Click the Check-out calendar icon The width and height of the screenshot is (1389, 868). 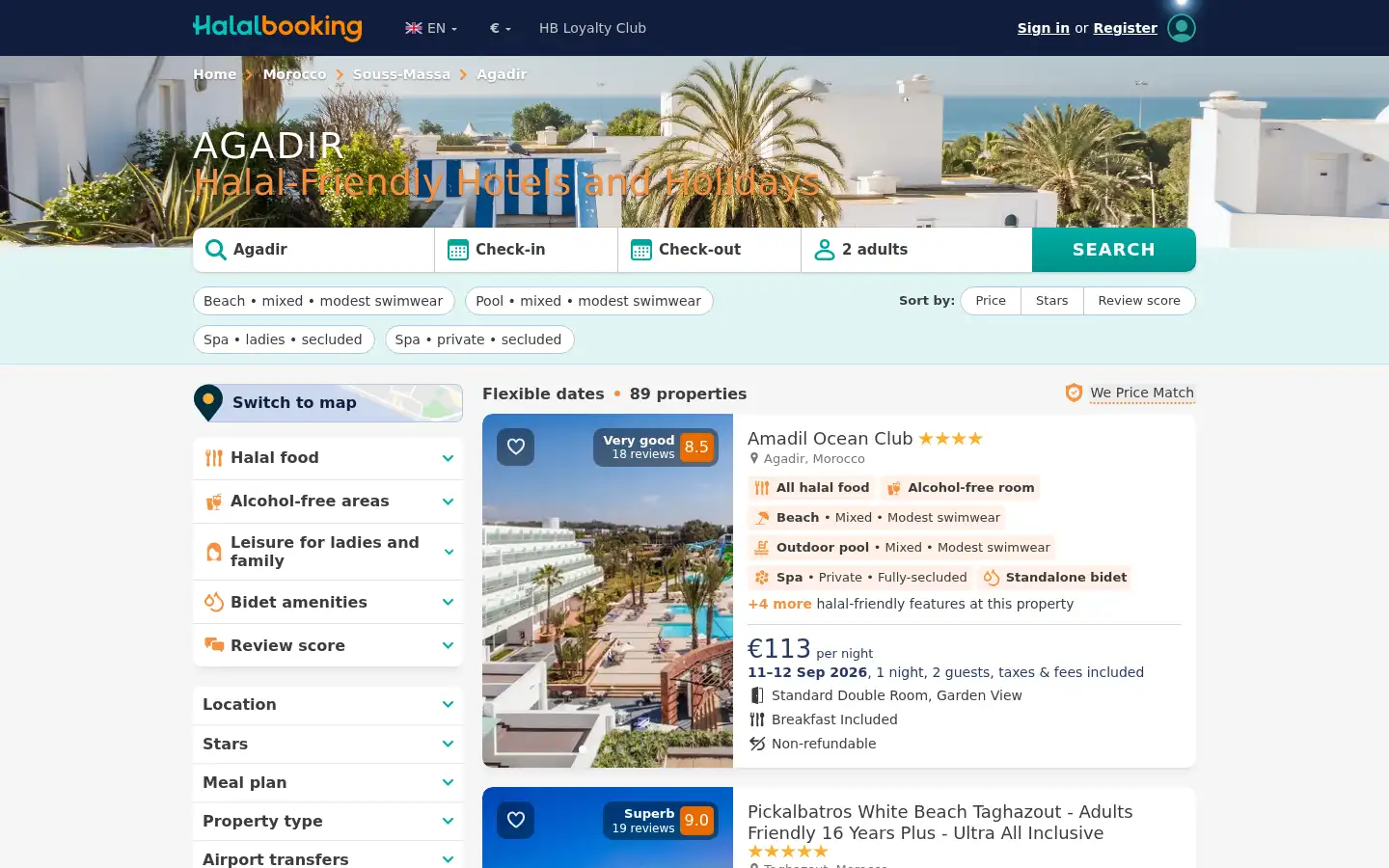pyautogui.click(x=641, y=250)
